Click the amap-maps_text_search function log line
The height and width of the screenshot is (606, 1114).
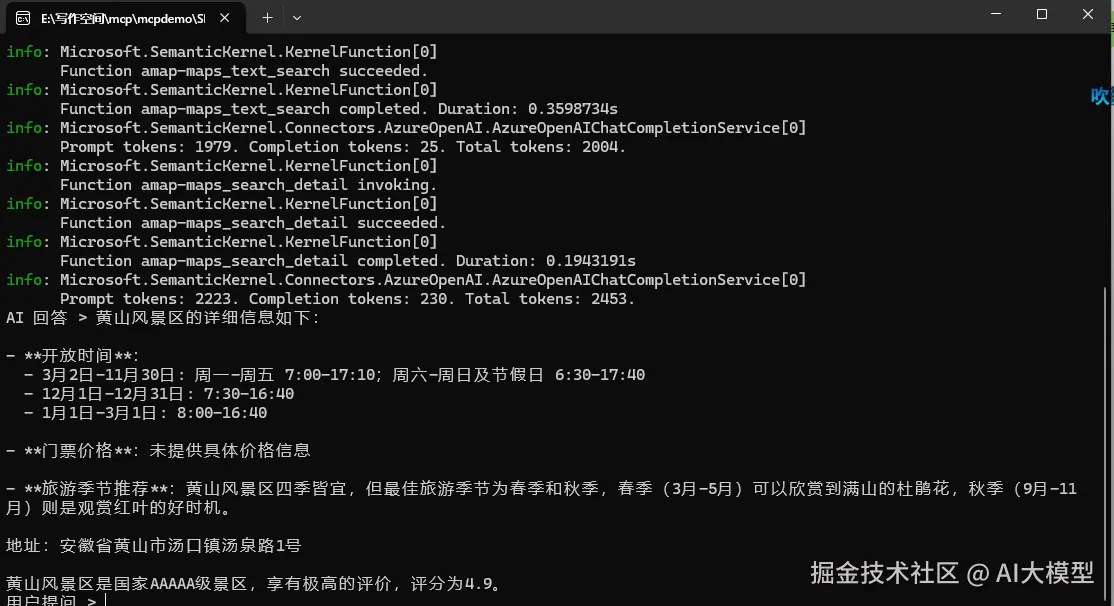(x=240, y=70)
